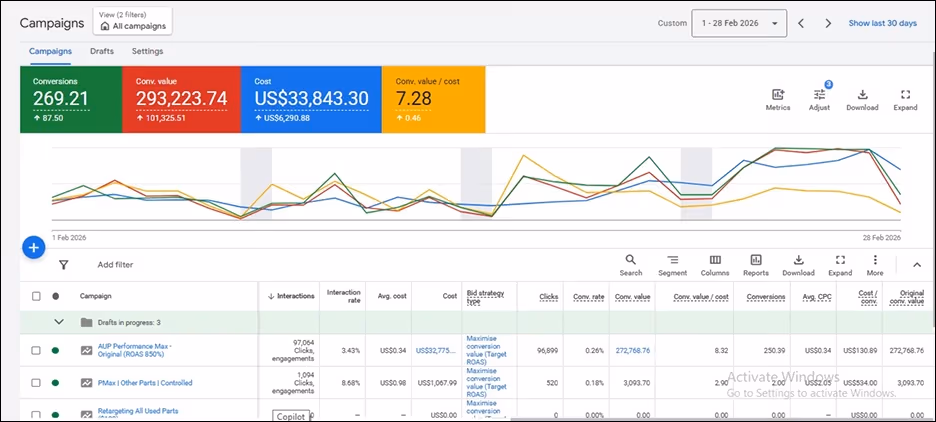
Task: Tick the PMax Other Parts row checkbox
Action: [36, 383]
